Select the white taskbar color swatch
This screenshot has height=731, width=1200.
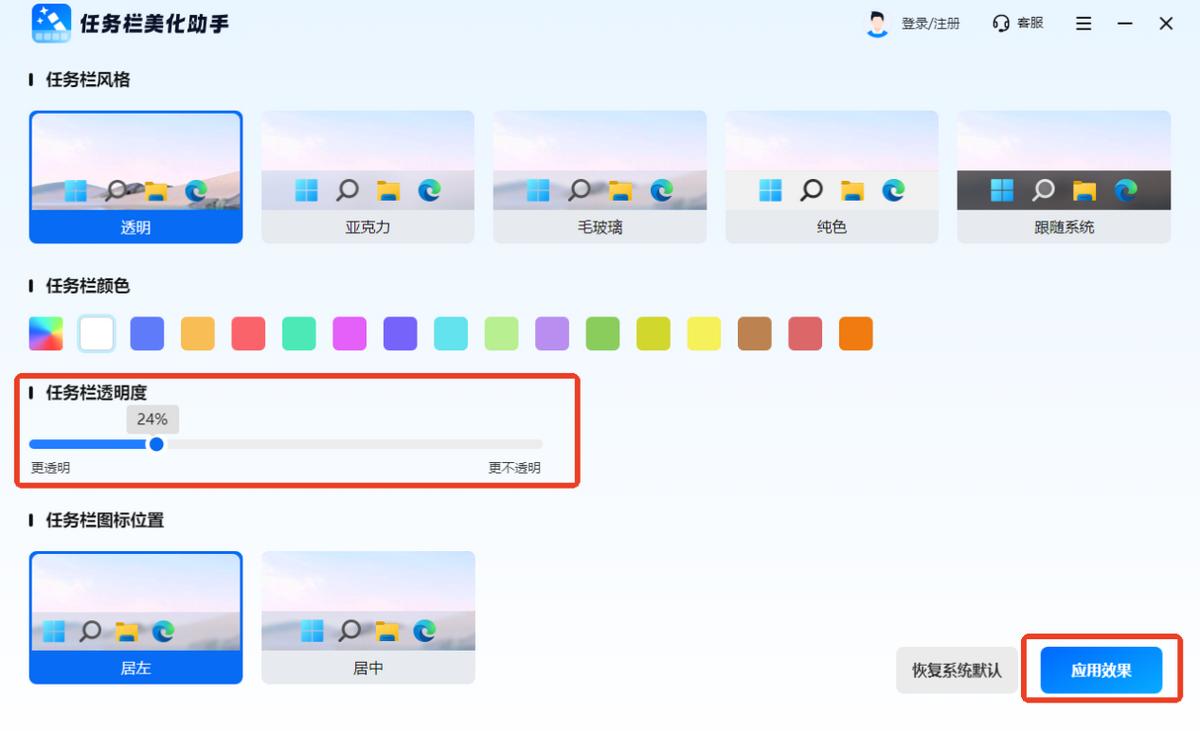[x=96, y=332]
